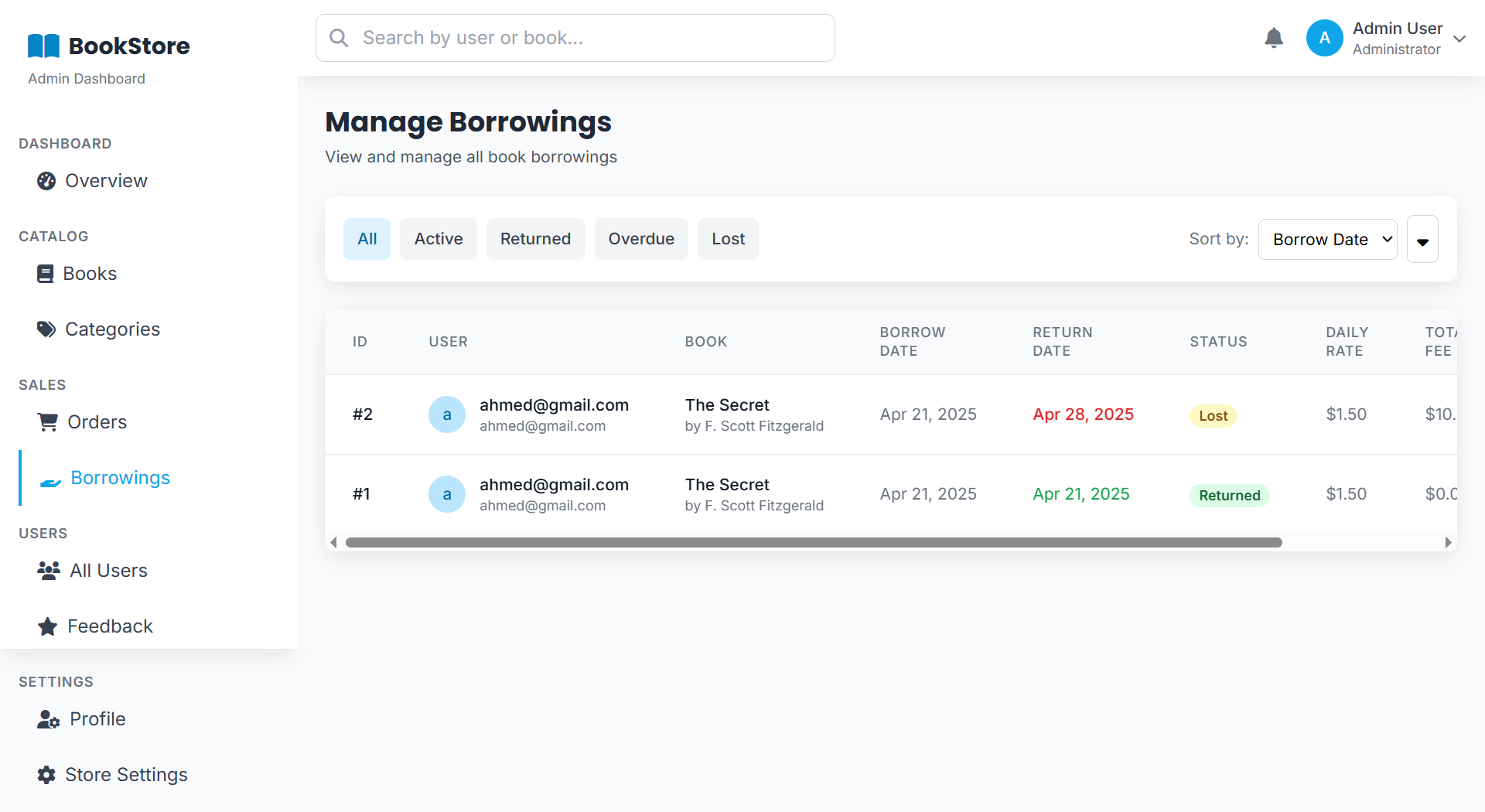Open the Borrow Date sort dropdown
Image resolution: width=1485 pixels, height=812 pixels.
click(1327, 240)
